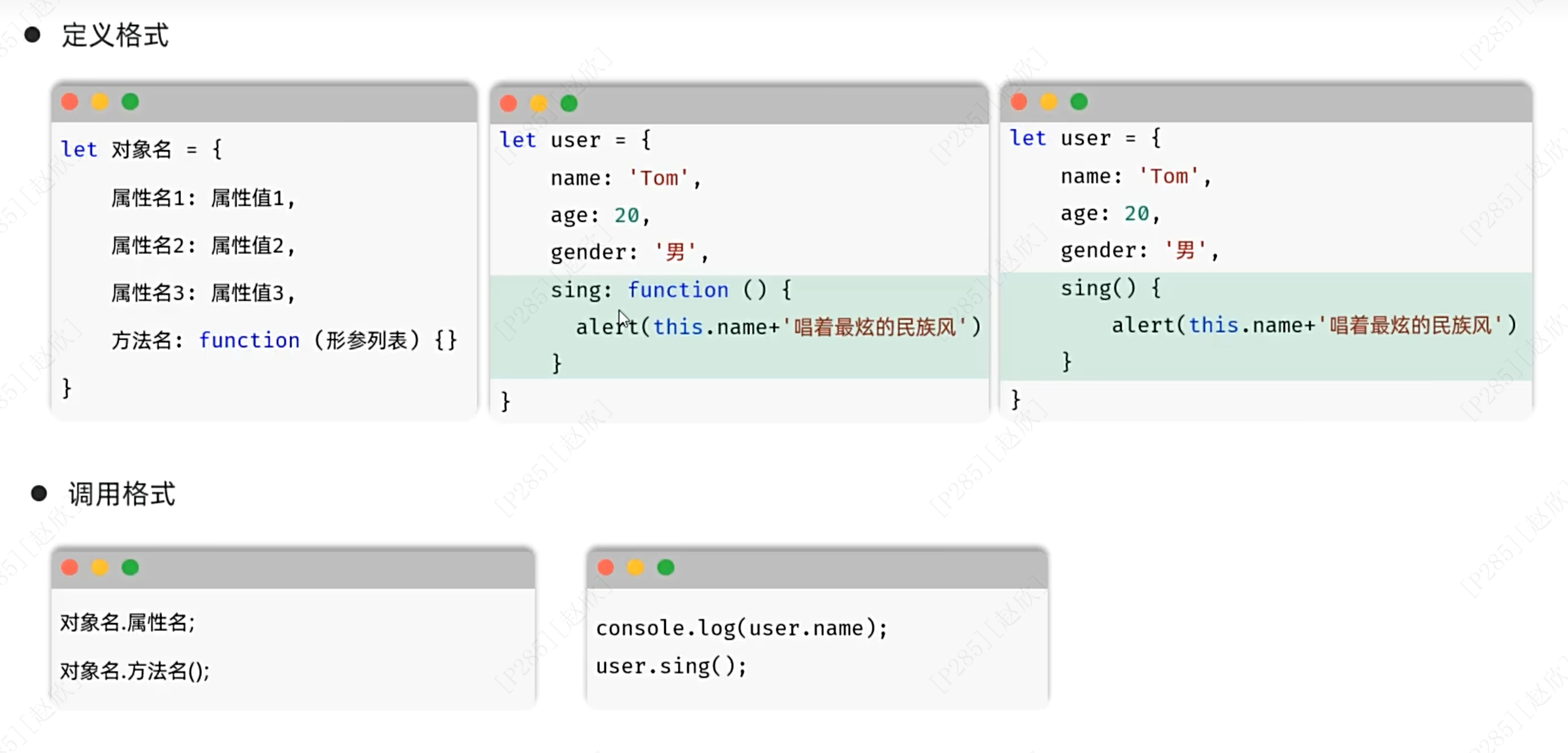This screenshot has height=753, width=1568.
Task: Click red dot on shorthand sing() window
Action: [x=1018, y=101]
